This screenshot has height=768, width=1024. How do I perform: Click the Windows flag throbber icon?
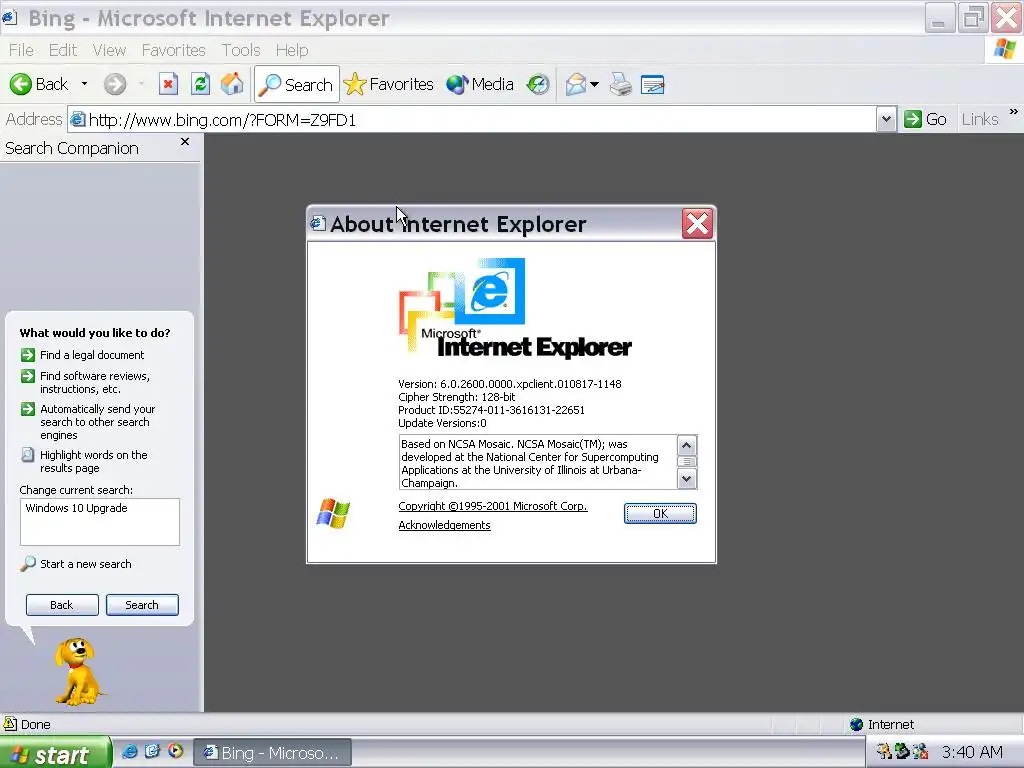[x=1004, y=50]
